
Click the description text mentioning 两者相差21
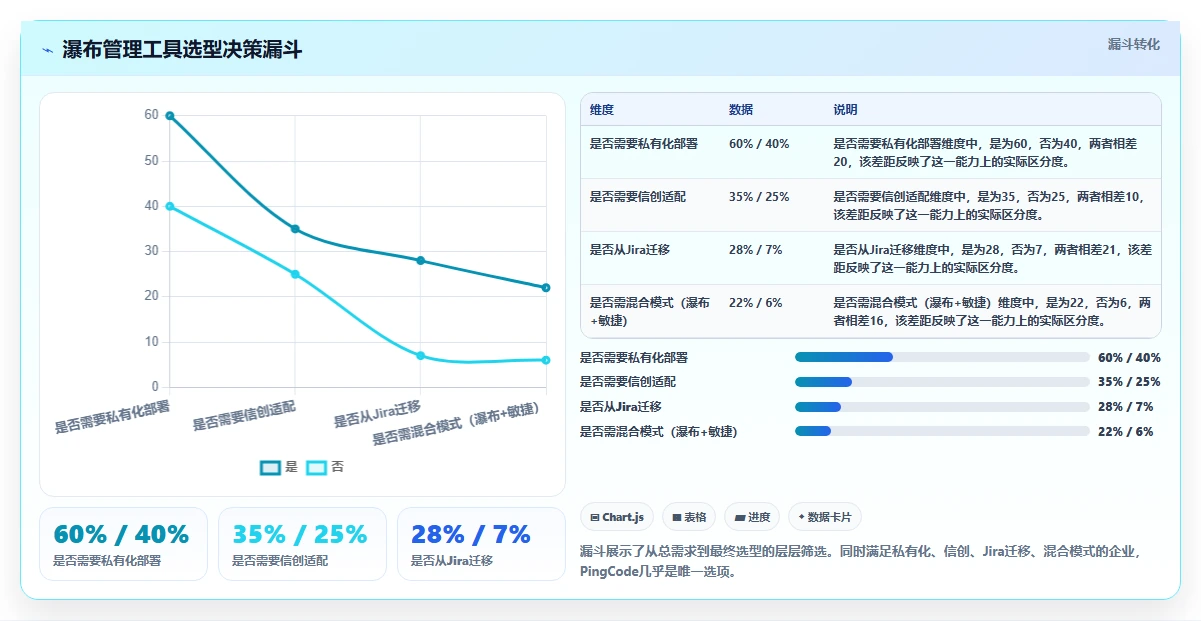coord(992,258)
